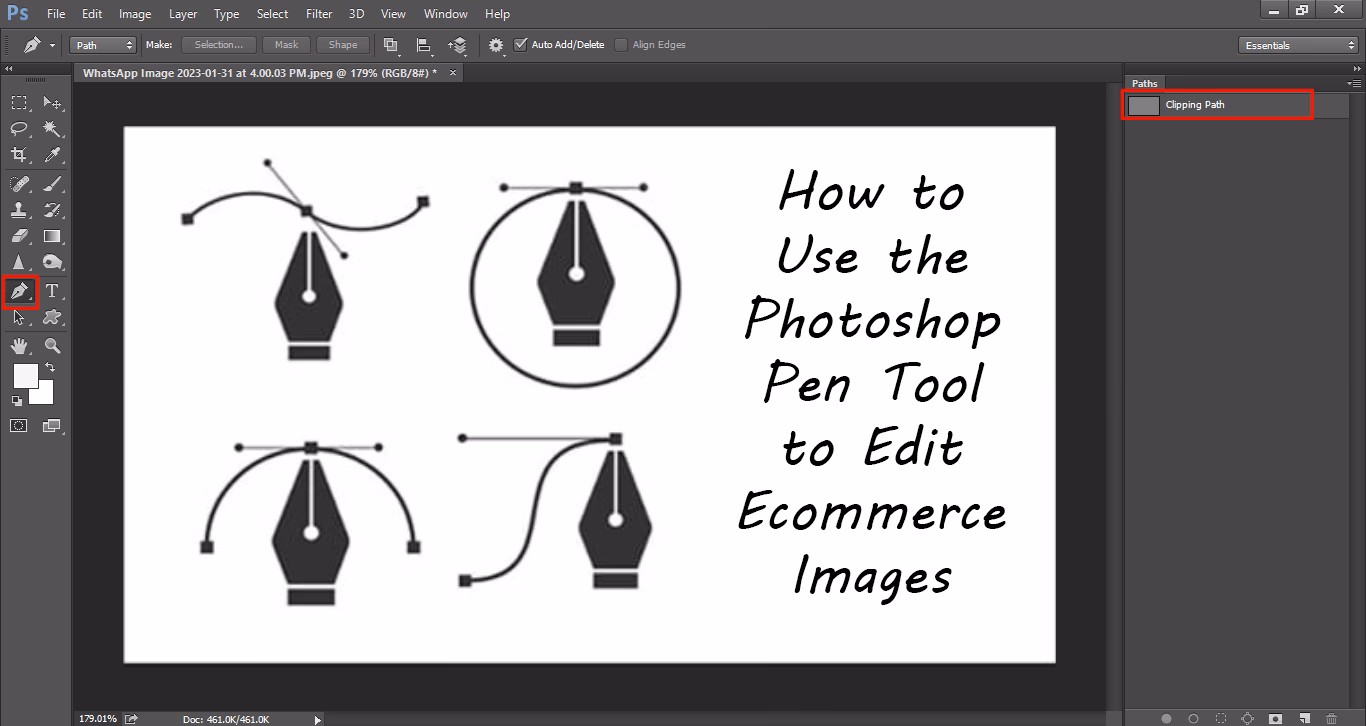Select the Healing Brush tool
This screenshot has height=726, width=1366.
18,183
